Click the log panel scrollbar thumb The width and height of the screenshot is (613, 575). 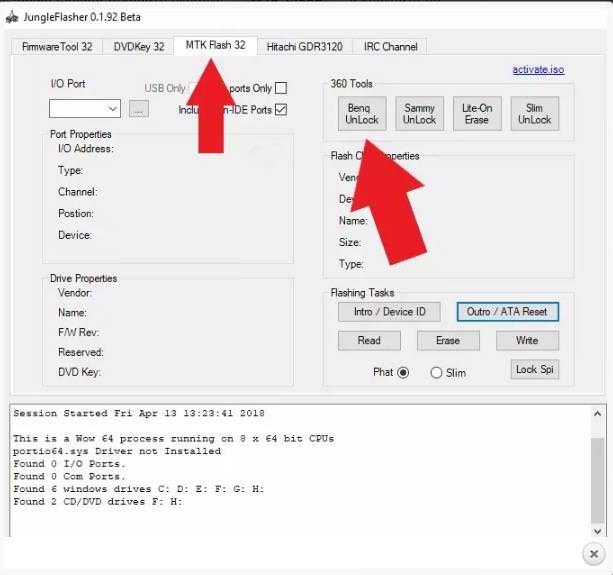(x=597, y=481)
